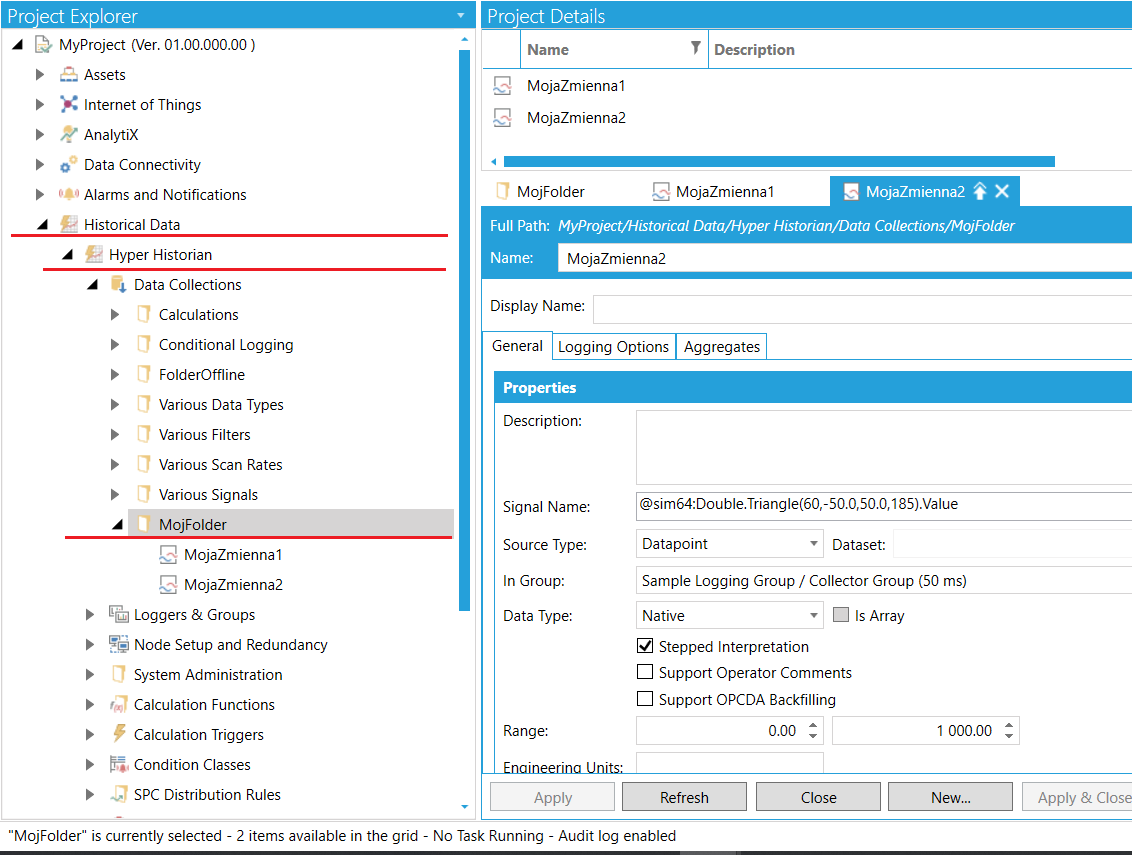1132x855 pixels.
Task: Open the Aggregates tab
Action: (x=722, y=347)
